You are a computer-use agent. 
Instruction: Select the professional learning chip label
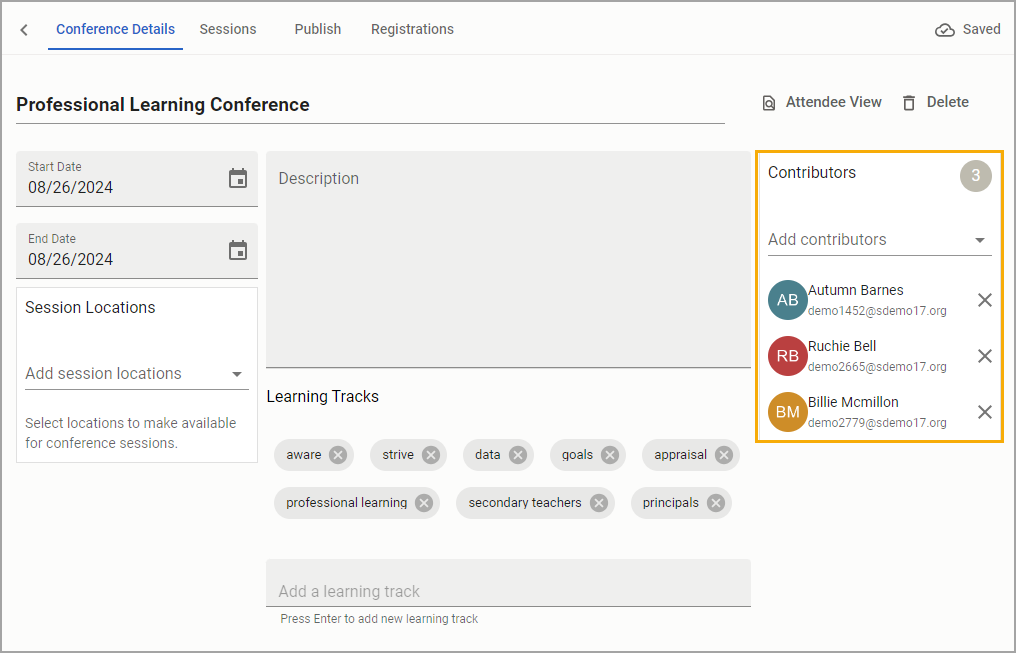(347, 503)
